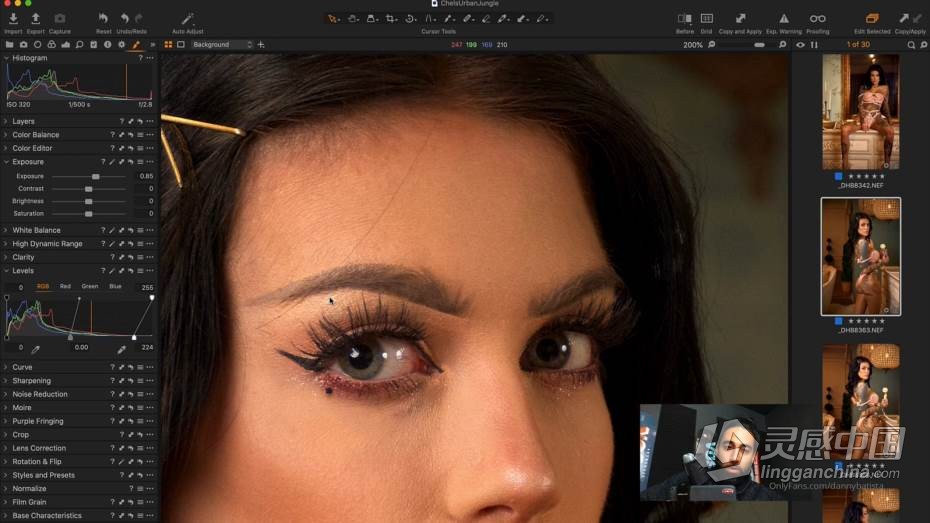
Task: Collapse the Exposure panel
Action: pos(6,161)
